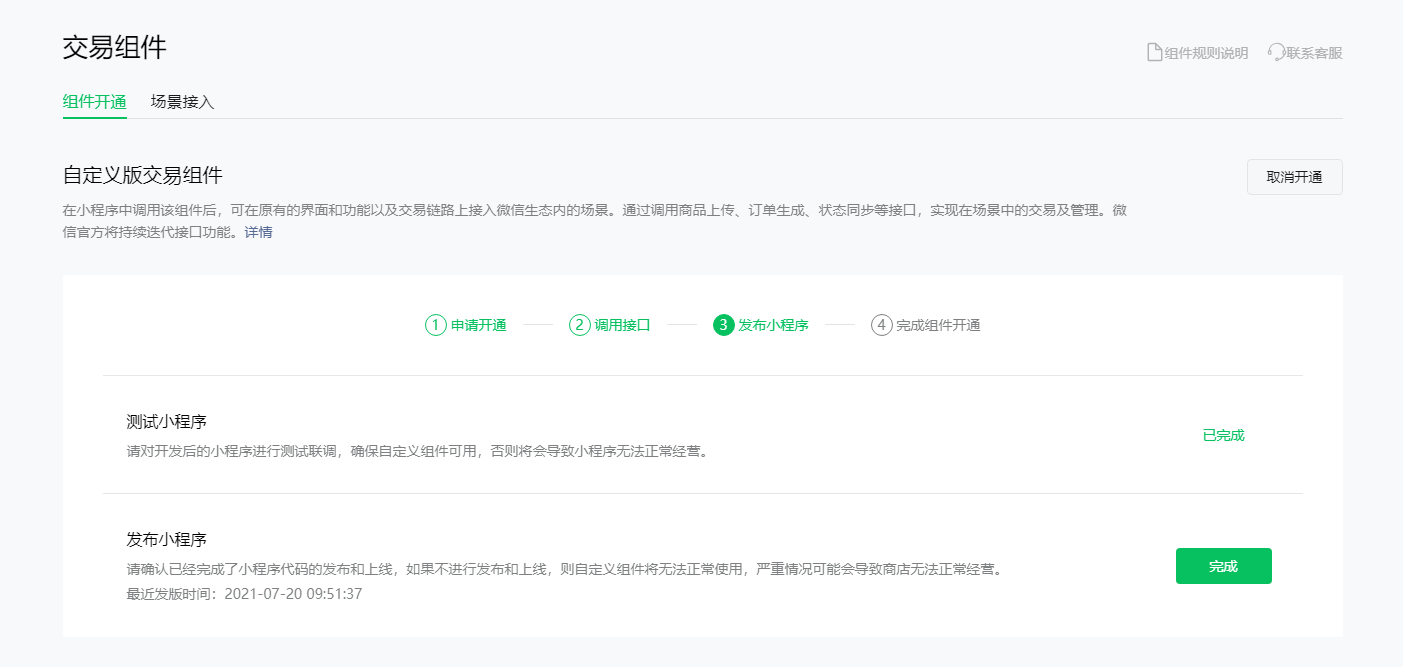
Task: Click the 取消开通 button
Action: [1294, 177]
